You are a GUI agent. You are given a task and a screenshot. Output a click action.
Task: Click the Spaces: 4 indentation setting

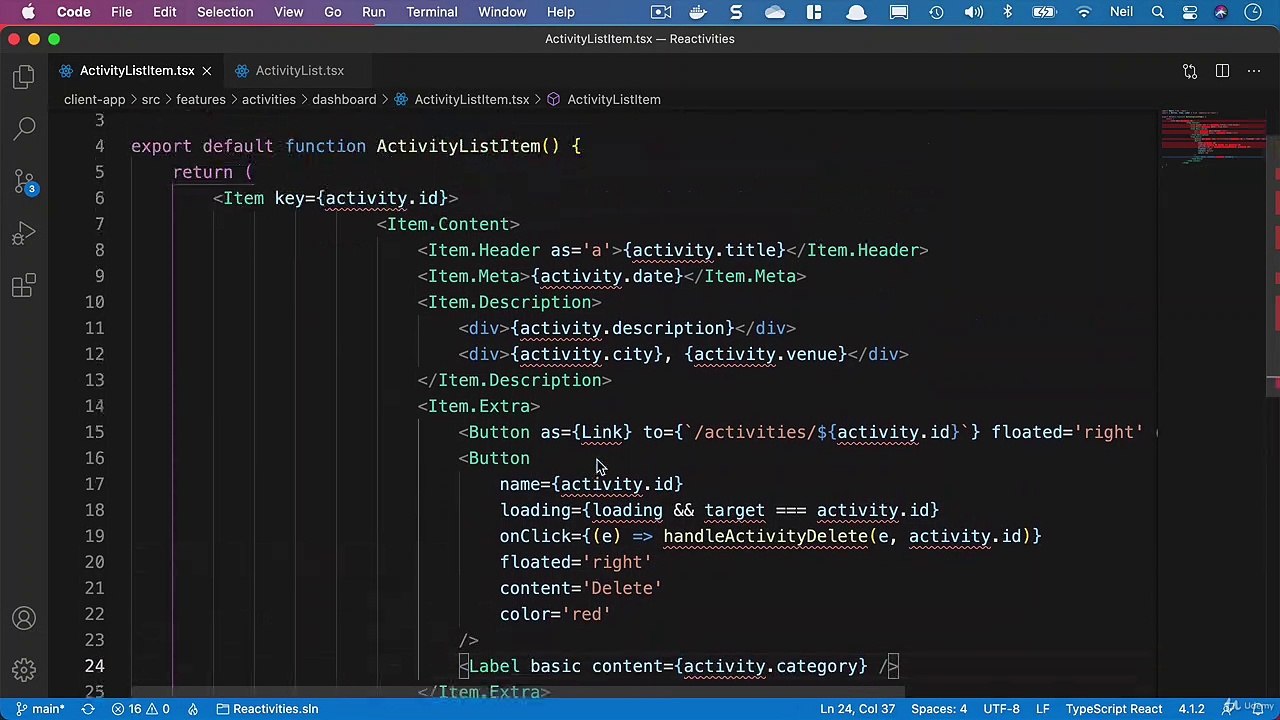click(939, 709)
